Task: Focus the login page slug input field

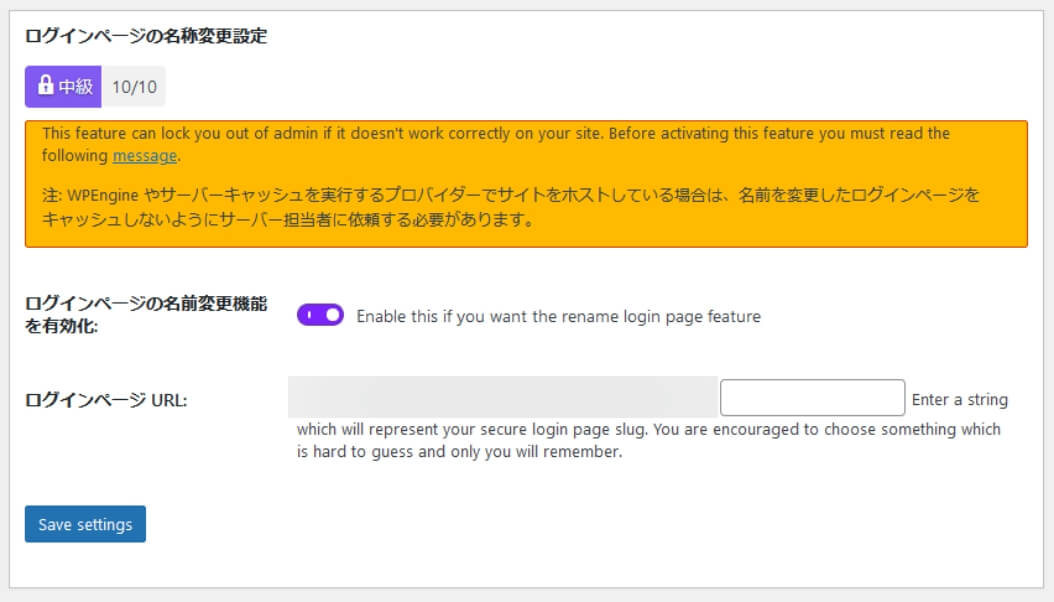Action: (812, 397)
